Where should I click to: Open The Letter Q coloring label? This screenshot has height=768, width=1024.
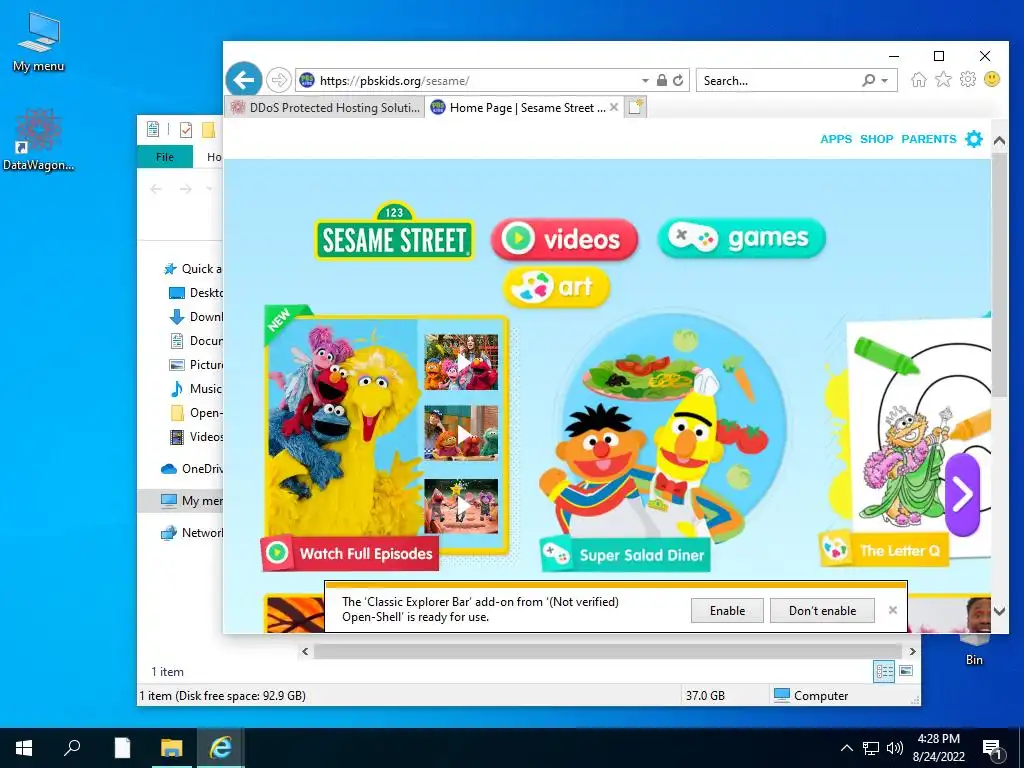[884, 550]
